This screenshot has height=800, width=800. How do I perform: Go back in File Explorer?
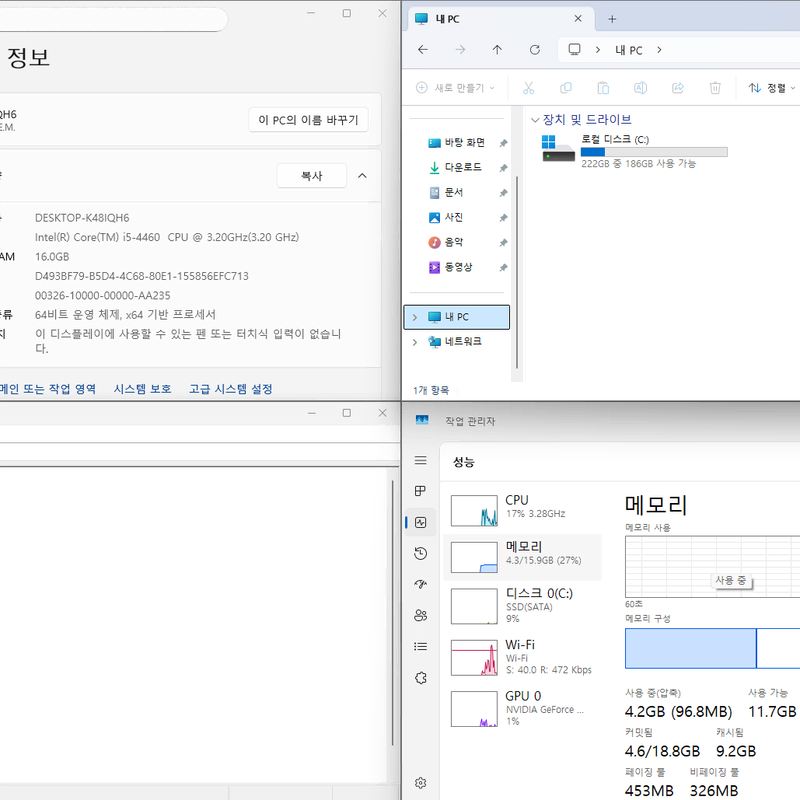pos(423,49)
